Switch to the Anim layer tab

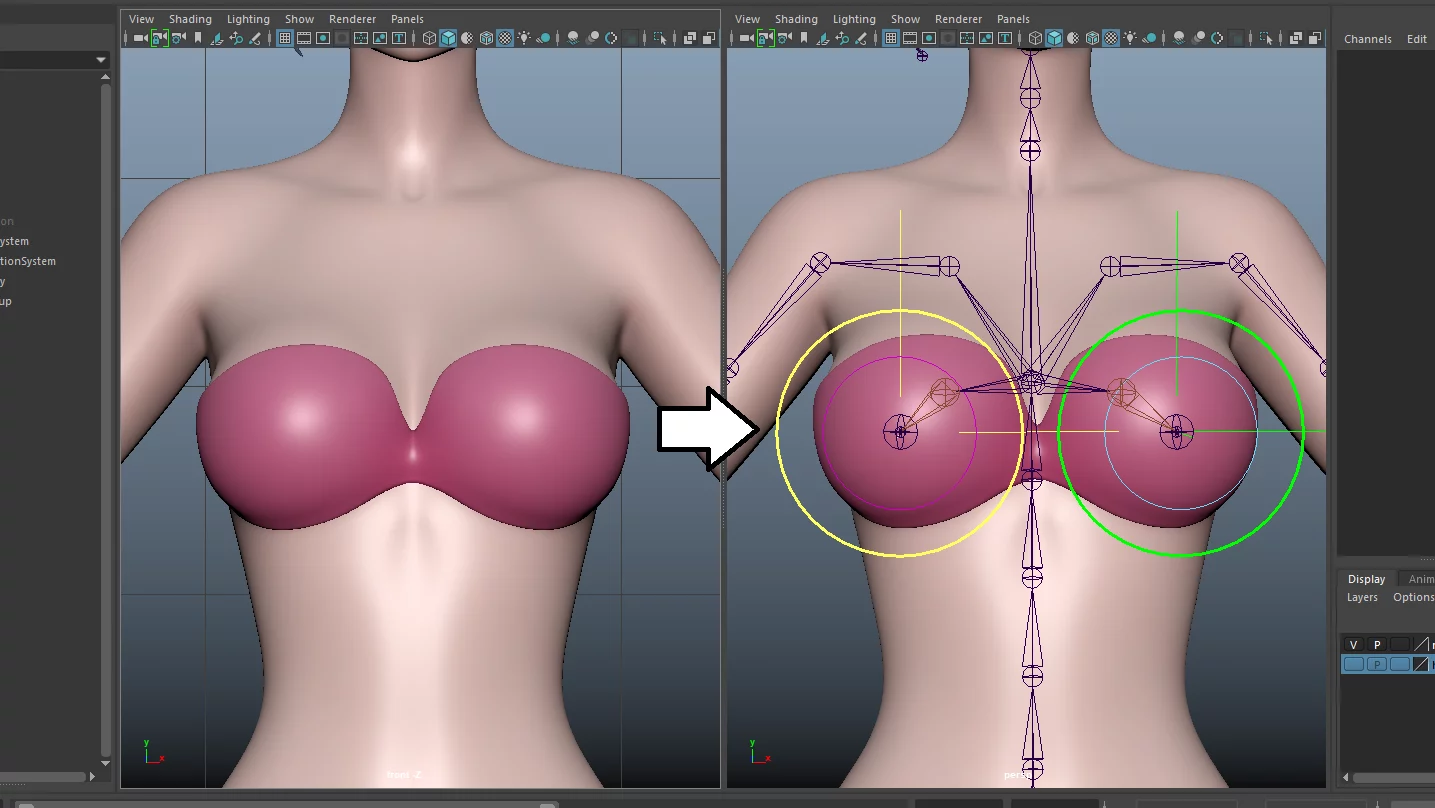pyautogui.click(x=1420, y=579)
